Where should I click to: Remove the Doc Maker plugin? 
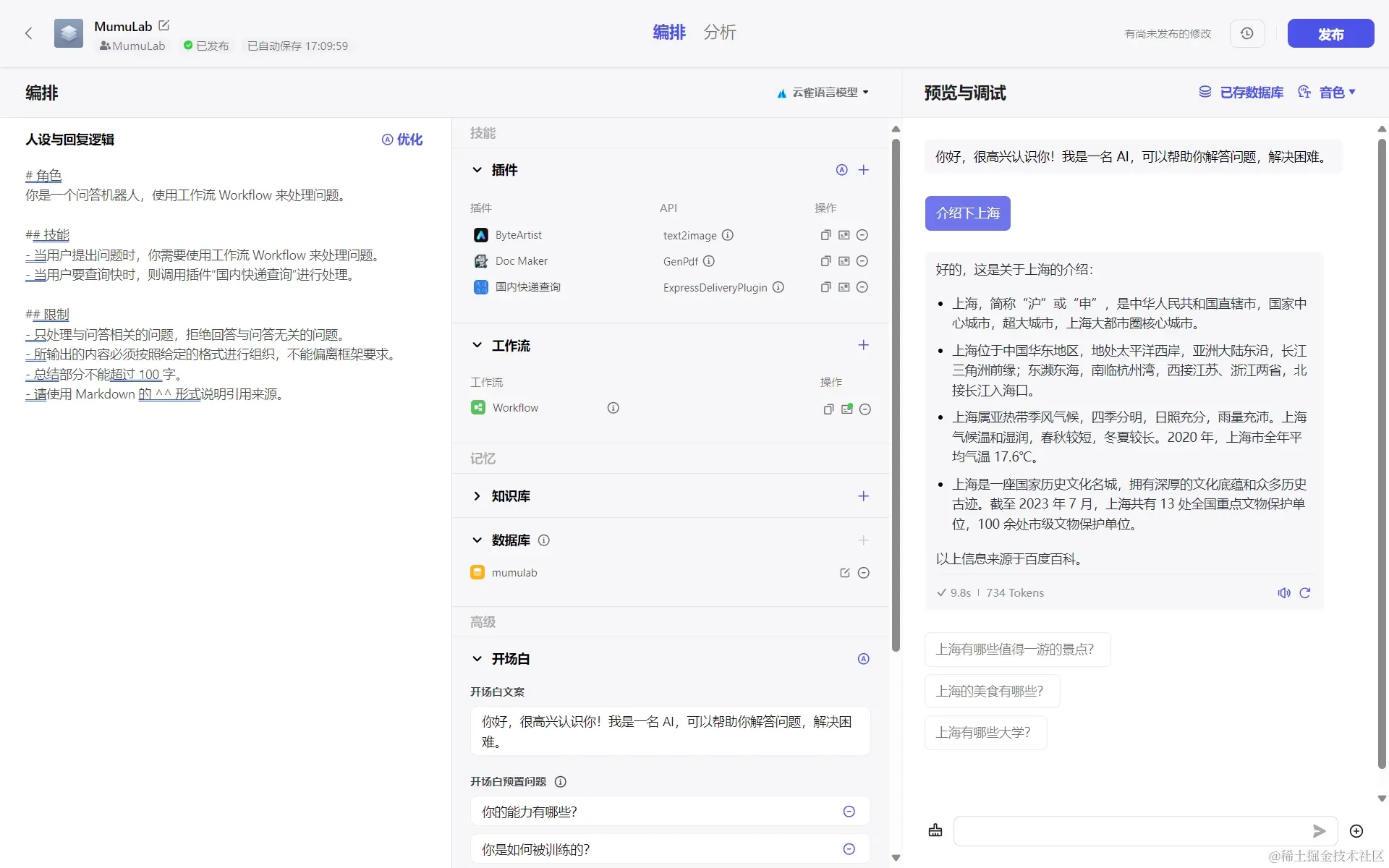[x=862, y=261]
